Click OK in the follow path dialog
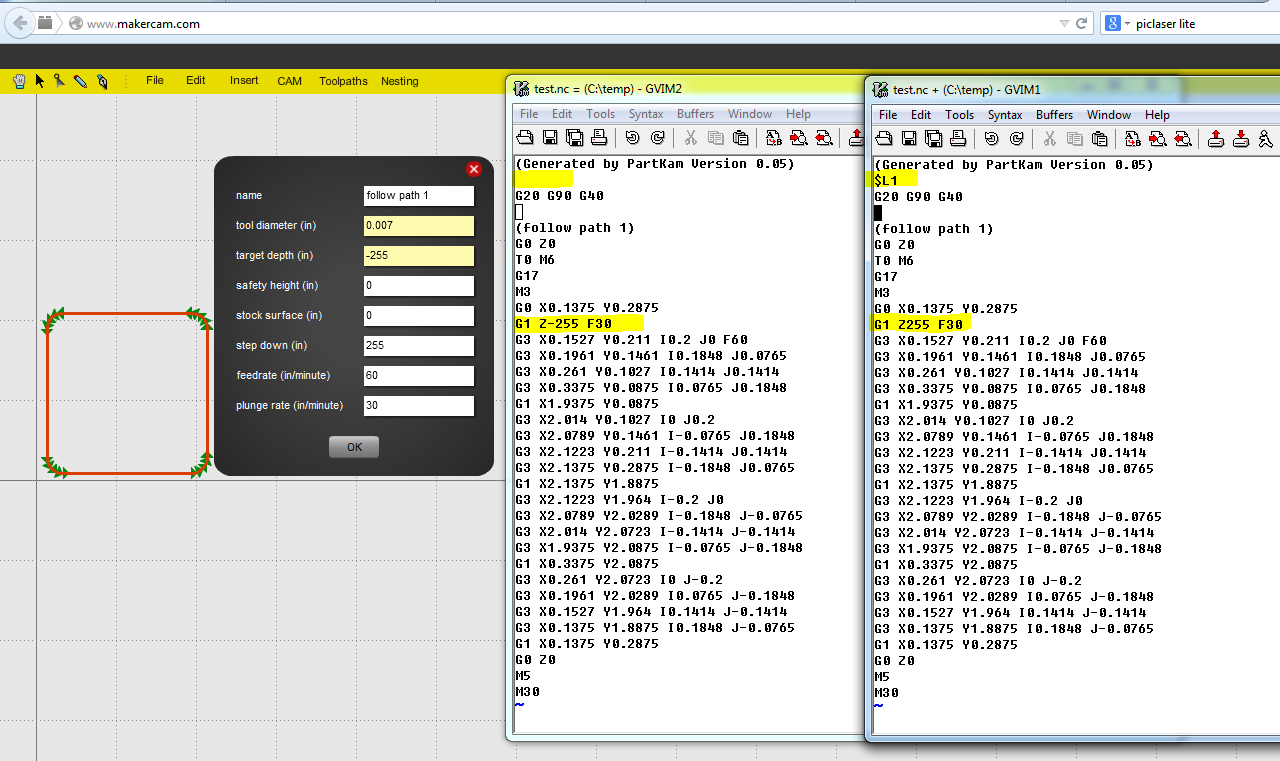This screenshot has height=761, width=1280. (x=354, y=447)
